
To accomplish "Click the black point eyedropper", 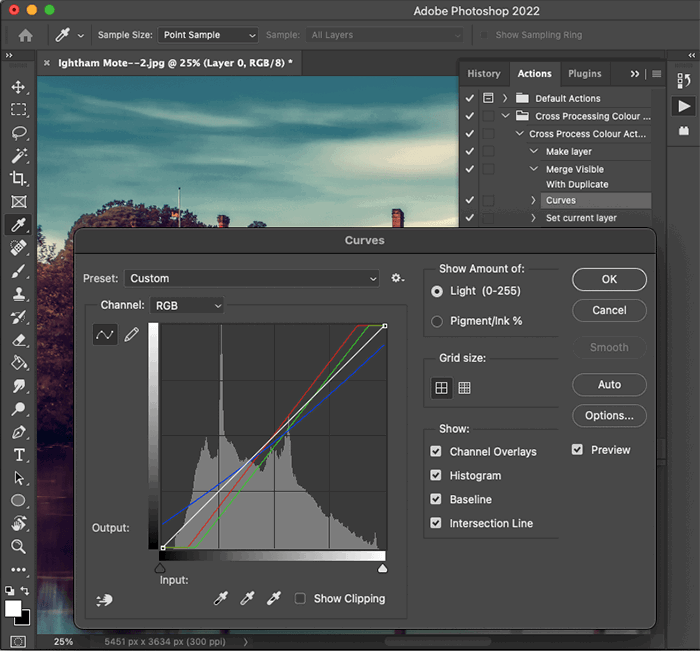I will (x=221, y=598).
